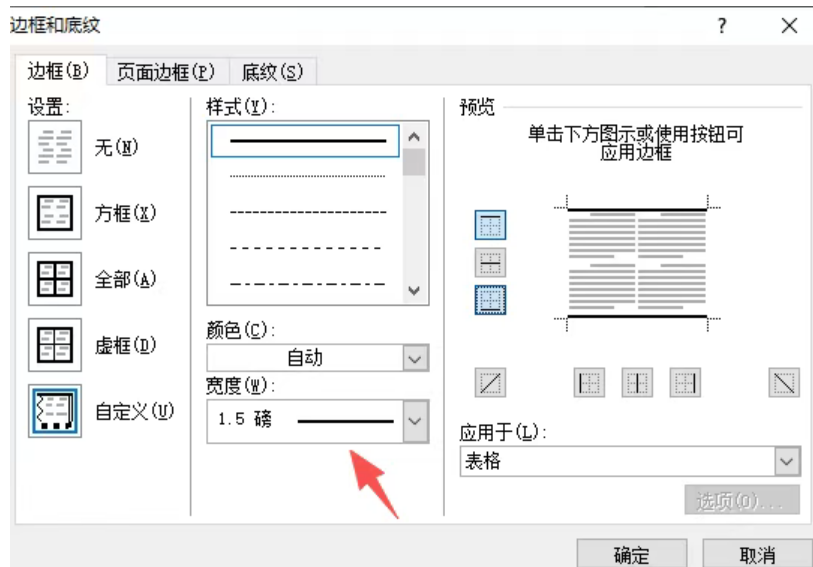Toggle the inside vertical border button
Viewport: 813px width, 567px height.
coord(637,383)
